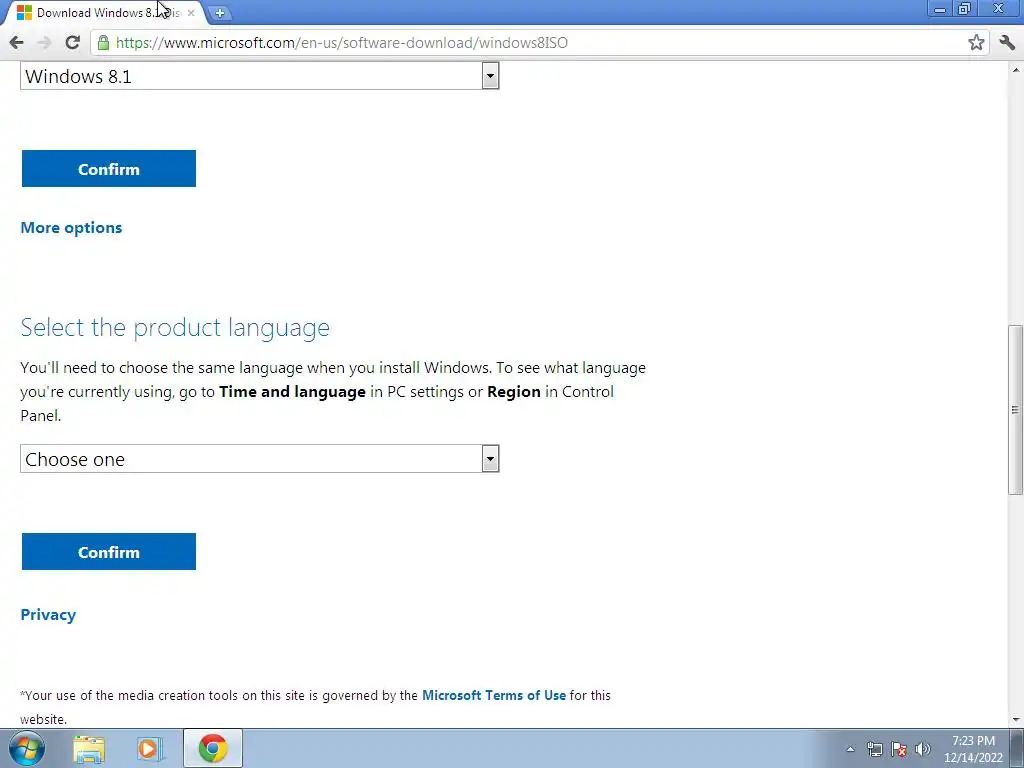
Task: Open the network status tray icon
Action: click(874, 749)
